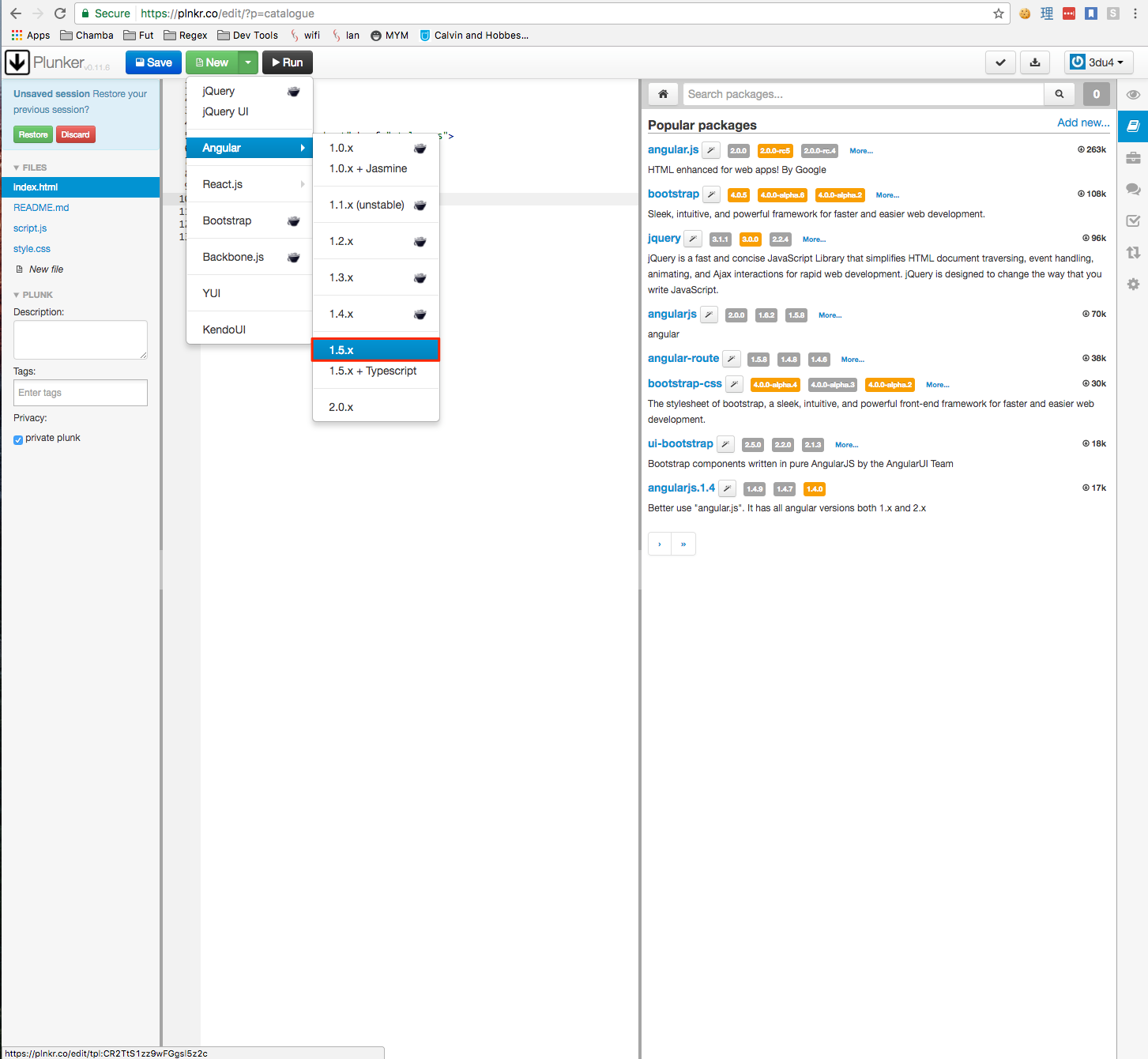1148x1059 pixels.
Task: Open the settings gear in right sidebar
Action: coord(1133,284)
